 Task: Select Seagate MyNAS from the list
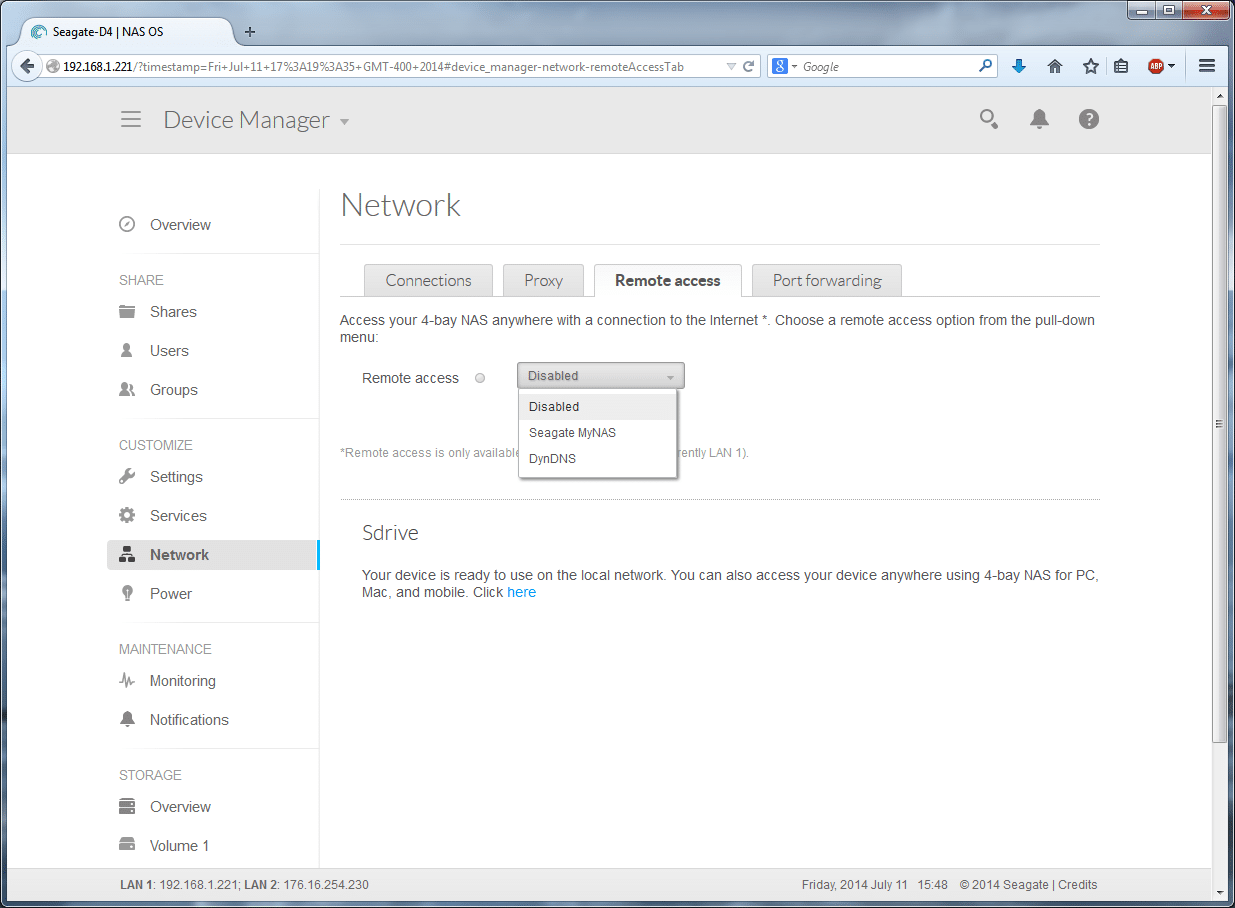(598, 433)
